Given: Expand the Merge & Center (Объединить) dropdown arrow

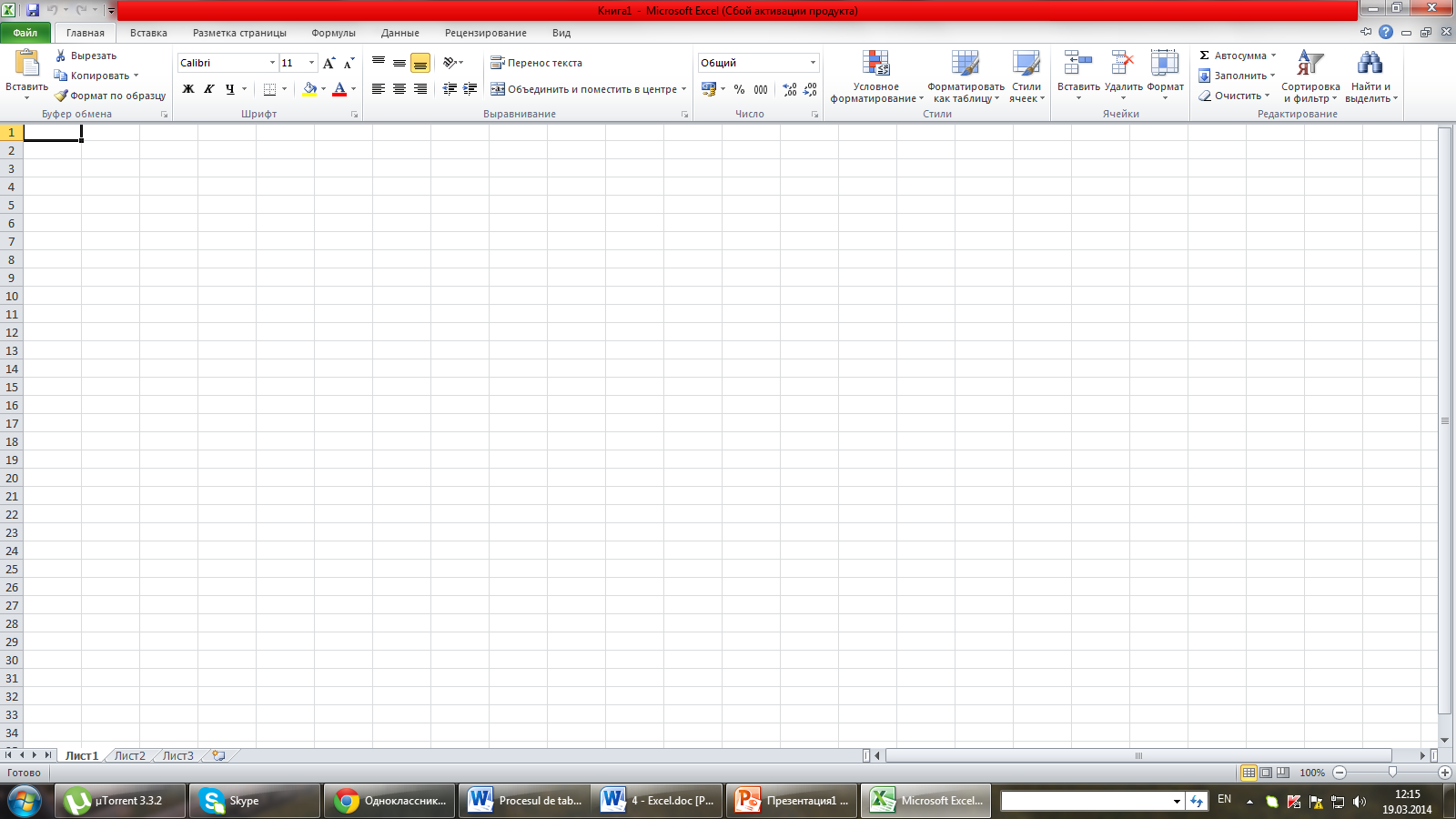Looking at the screenshot, I should click(x=684, y=89).
